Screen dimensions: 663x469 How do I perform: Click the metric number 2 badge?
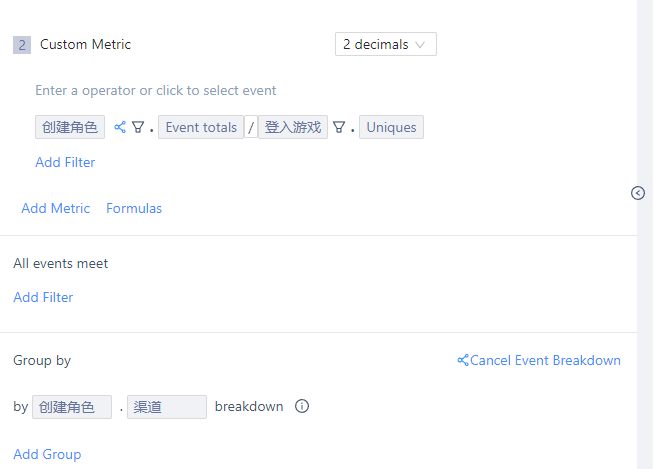pyautogui.click(x=21, y=45)
